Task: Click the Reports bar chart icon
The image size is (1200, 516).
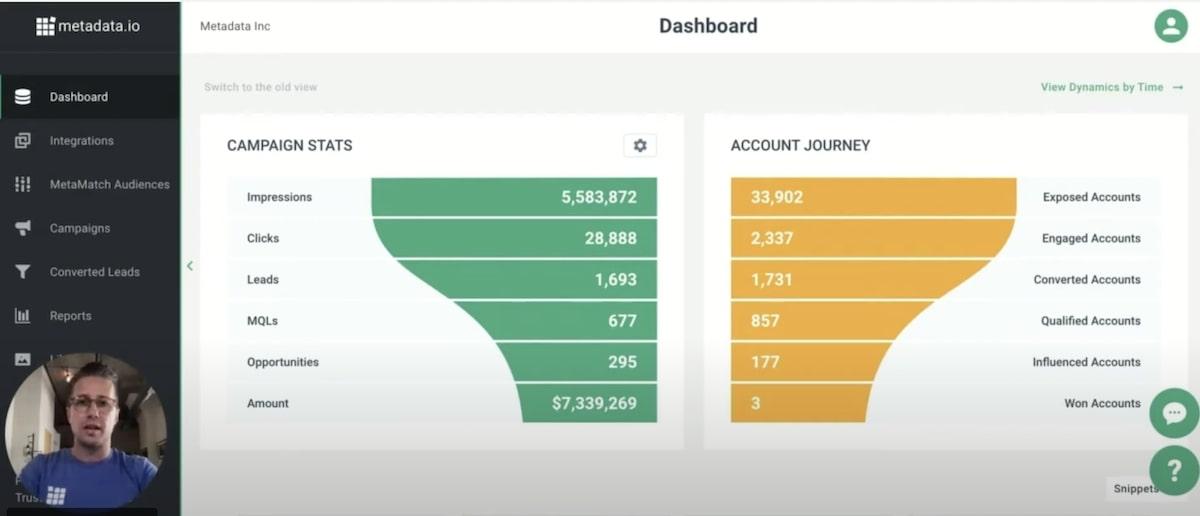Action: click(23, 316)
